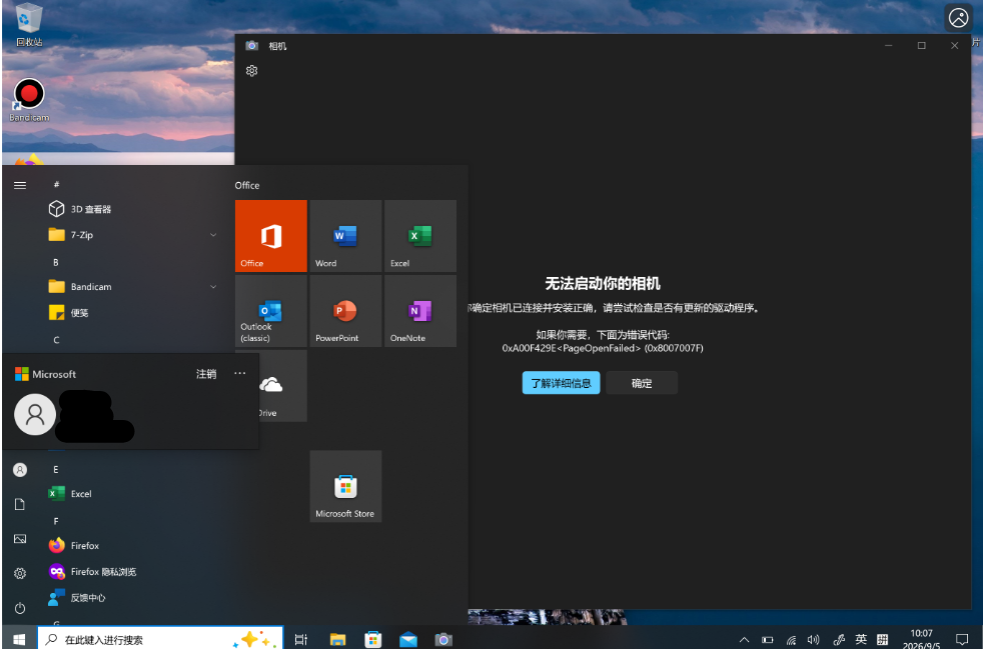
Task: Open the Camera app settings gear
Action: coord(251,71)
